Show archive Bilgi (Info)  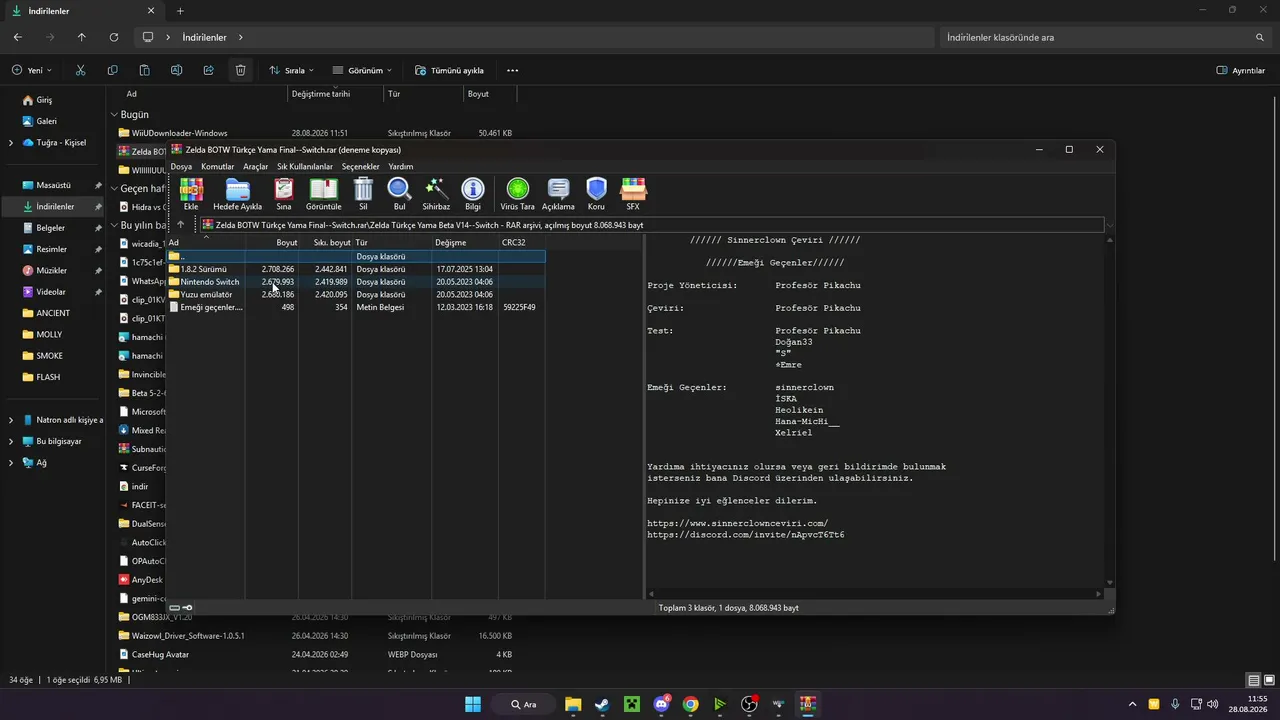click(x=473, y=194)
